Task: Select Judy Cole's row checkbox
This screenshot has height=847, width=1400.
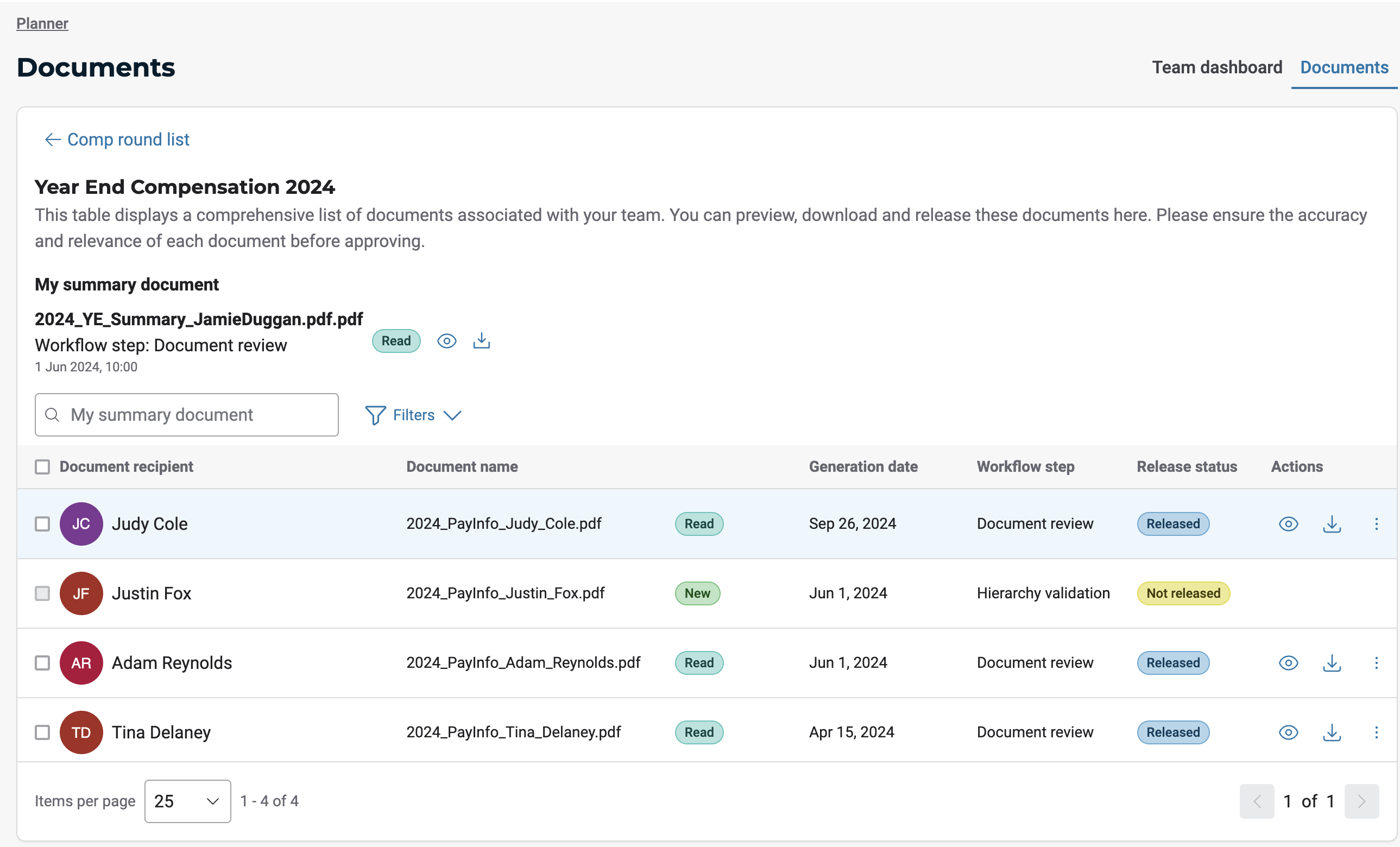Action: tap(42, 524)
